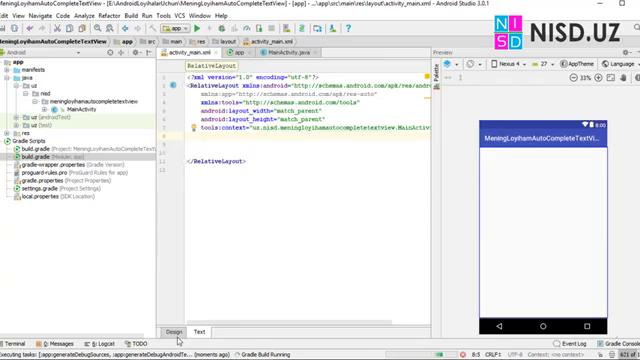Screen dimensions: 640x360
Task: Switch to MainActivity.java editor tab
Action: (289, 53)
